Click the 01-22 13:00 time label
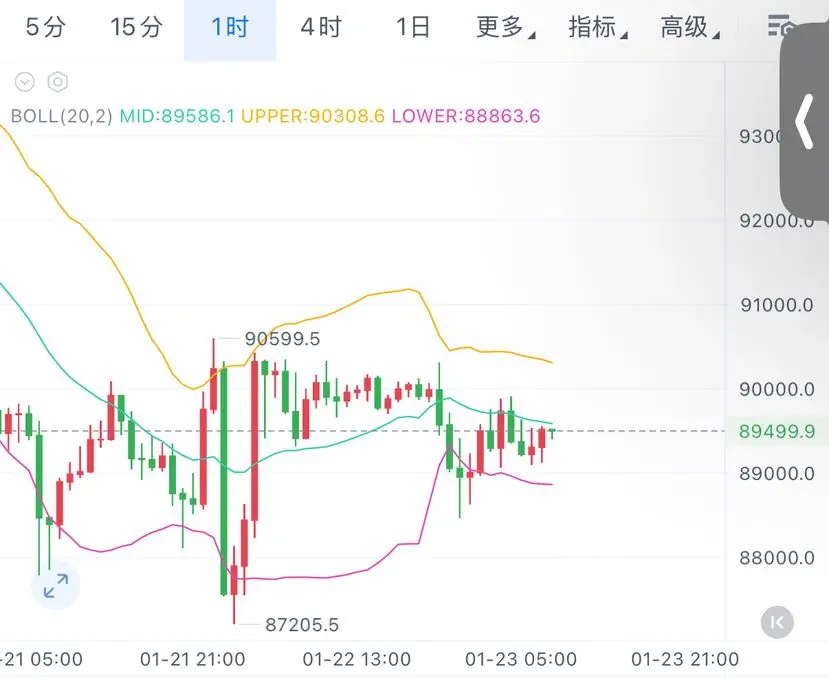829x680 pixels. [x=357, y=659]
